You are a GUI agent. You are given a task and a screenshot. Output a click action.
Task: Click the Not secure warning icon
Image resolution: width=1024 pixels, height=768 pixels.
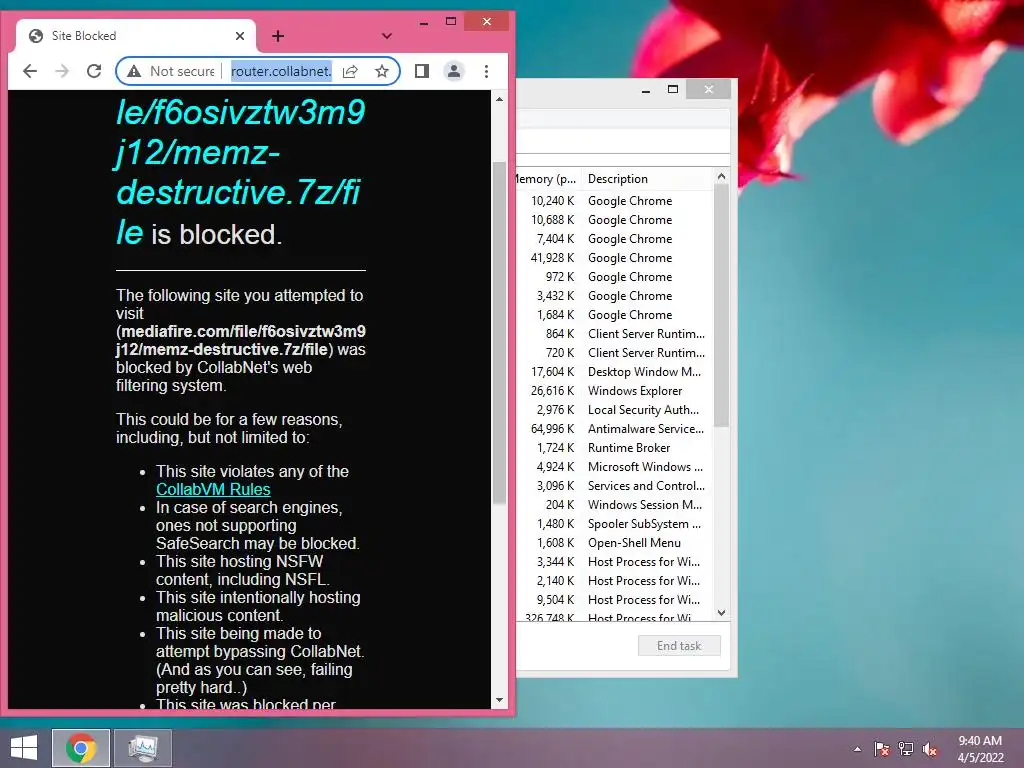click(x=134, y=71)
